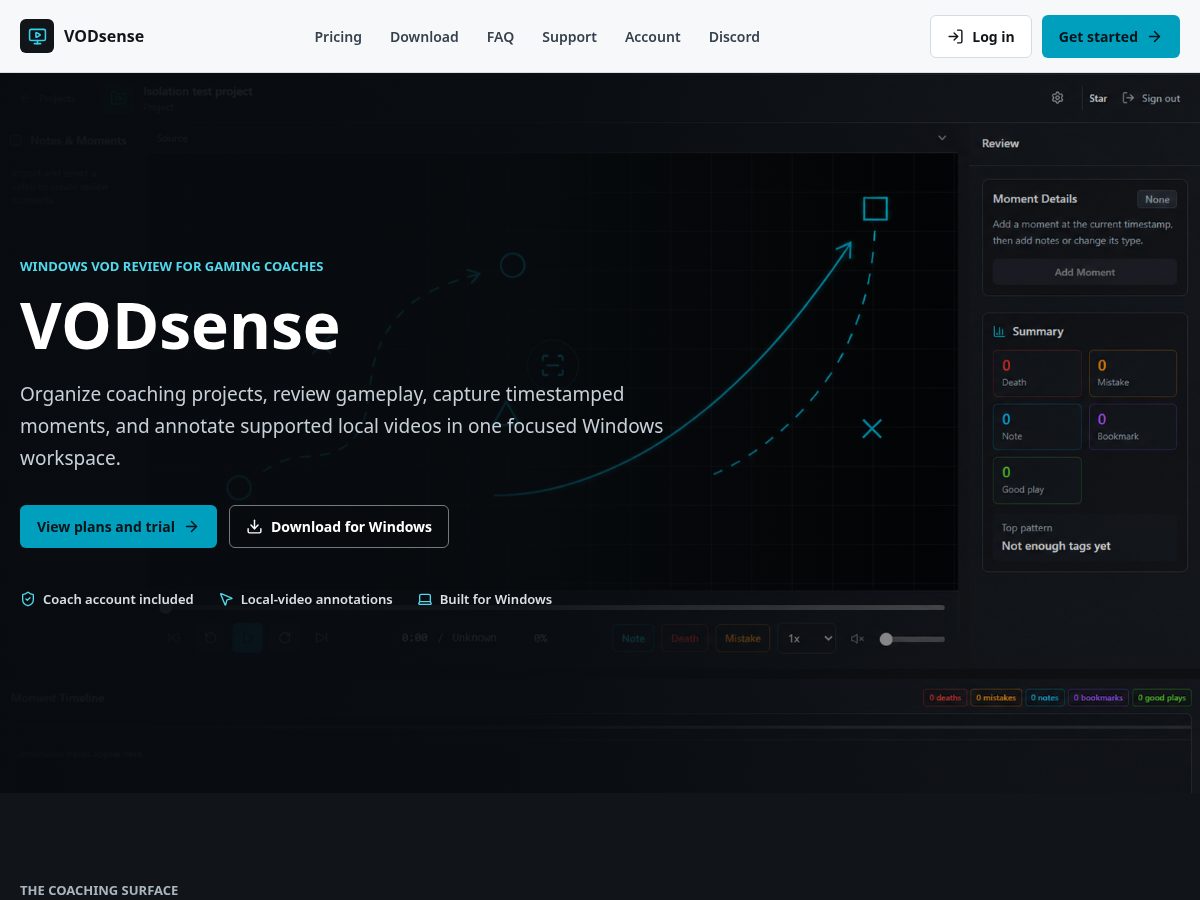This screenshot has width=1200, height=900.
Task: Click the 'Top pattern' label
Action: (1027, 528)
